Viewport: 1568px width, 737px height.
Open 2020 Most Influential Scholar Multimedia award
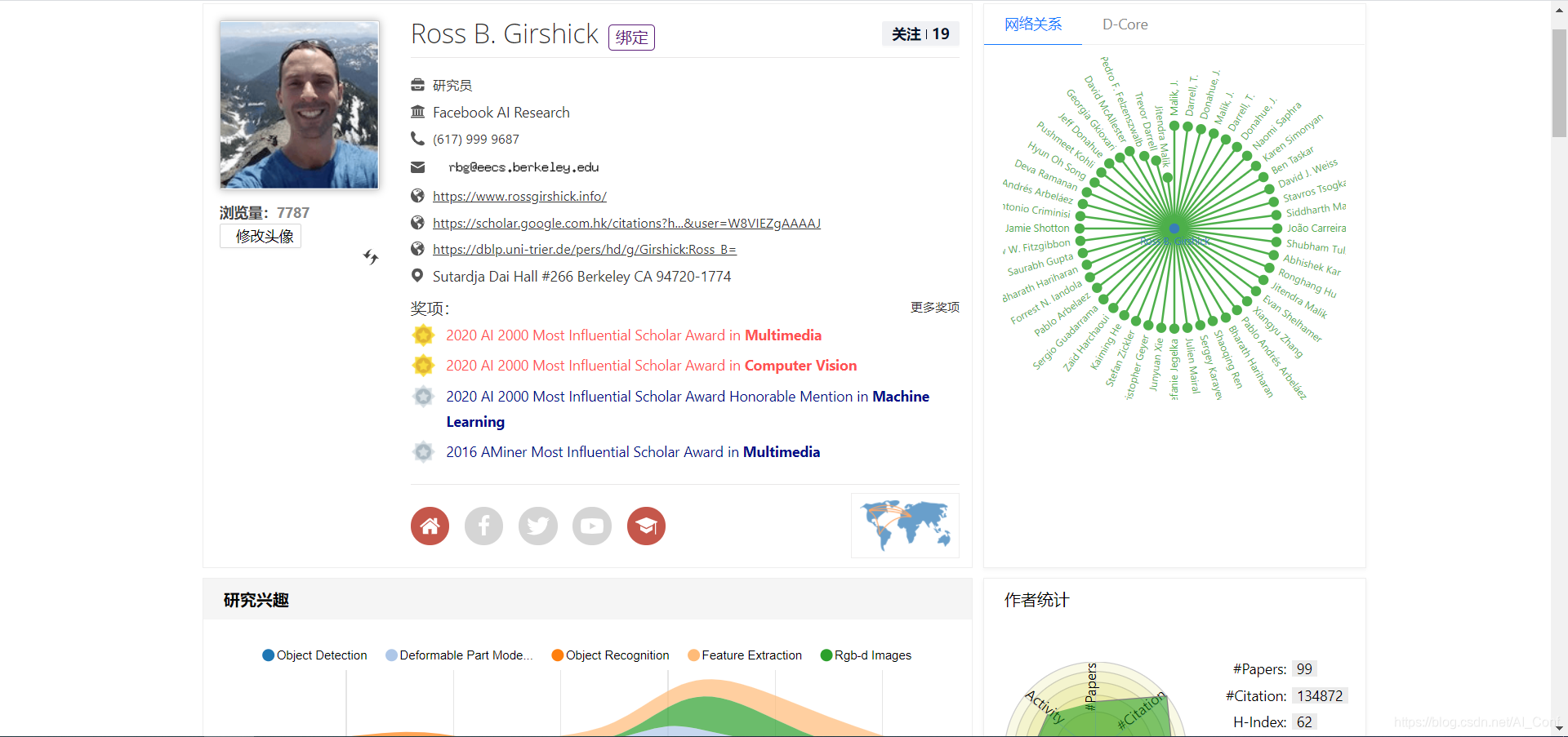tap(634, 335)
